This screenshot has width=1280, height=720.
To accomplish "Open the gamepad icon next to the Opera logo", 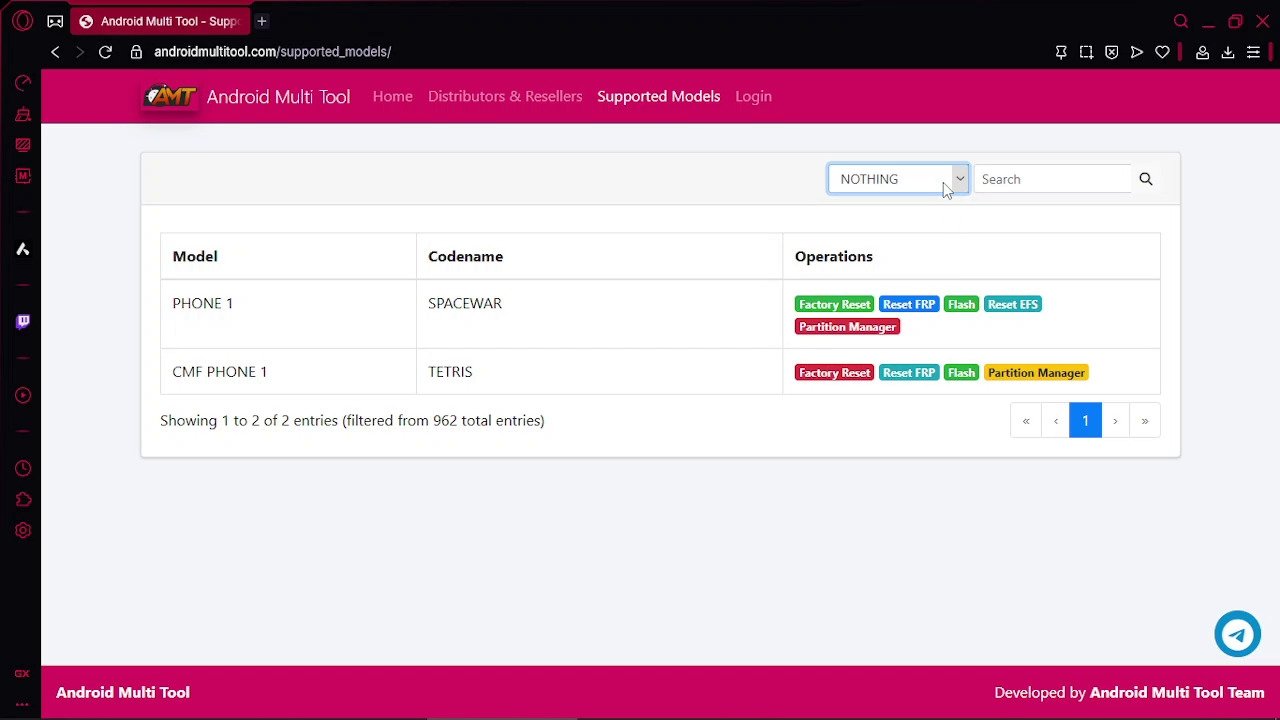I will pos(55,21).
